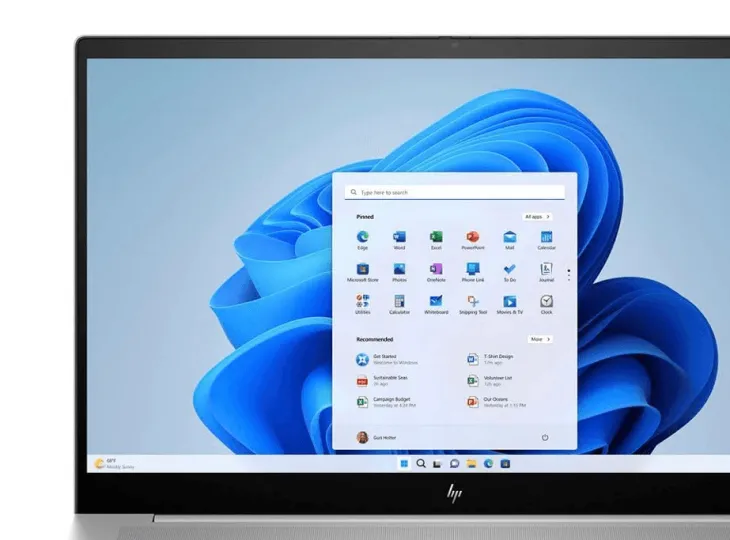The height and width of the screenshot is (540, 730).
Task: Open Chat from the taskbar
Action: 454,464
